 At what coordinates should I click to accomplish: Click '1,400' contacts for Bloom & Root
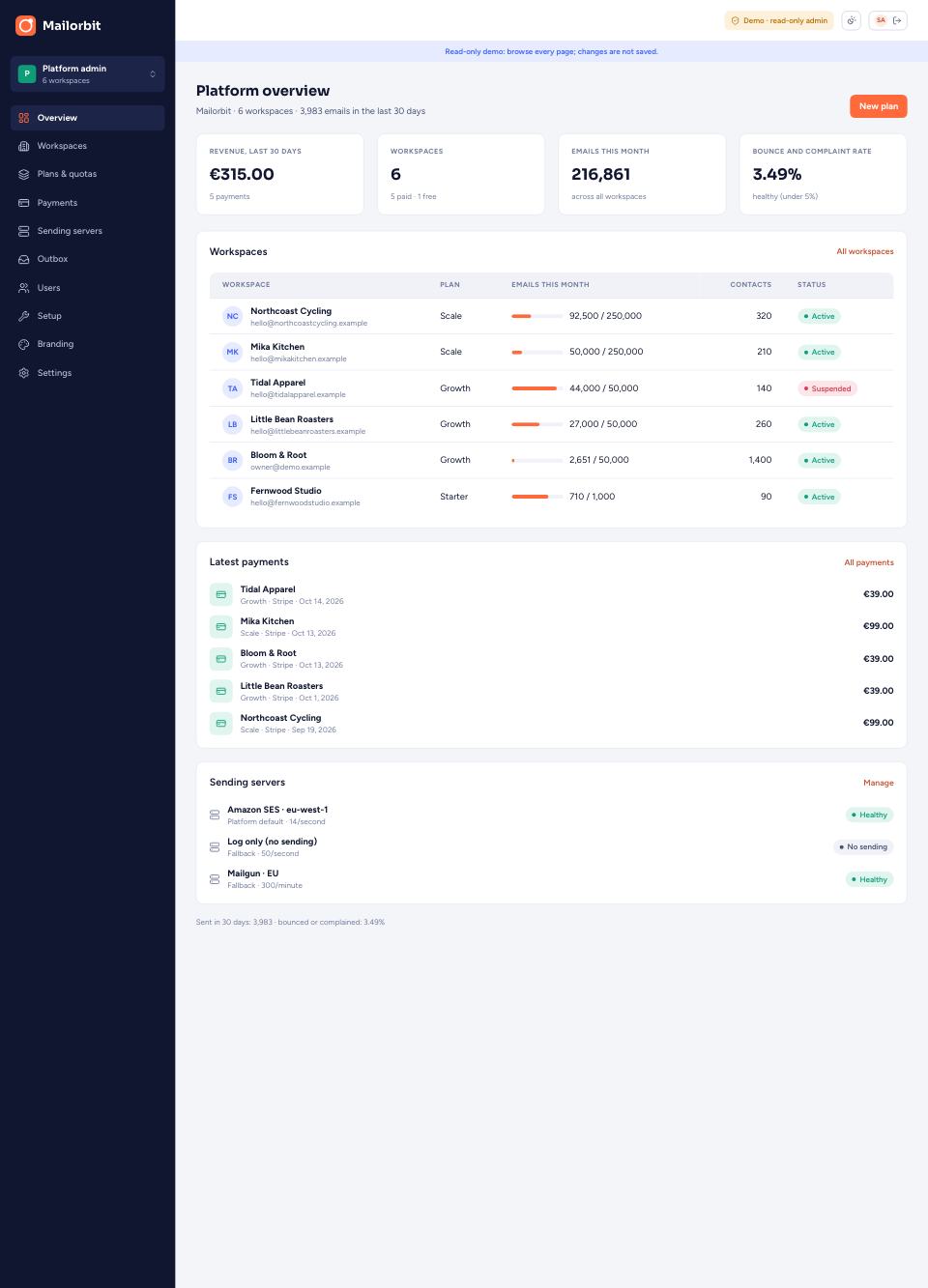click(x=760, y=460)
